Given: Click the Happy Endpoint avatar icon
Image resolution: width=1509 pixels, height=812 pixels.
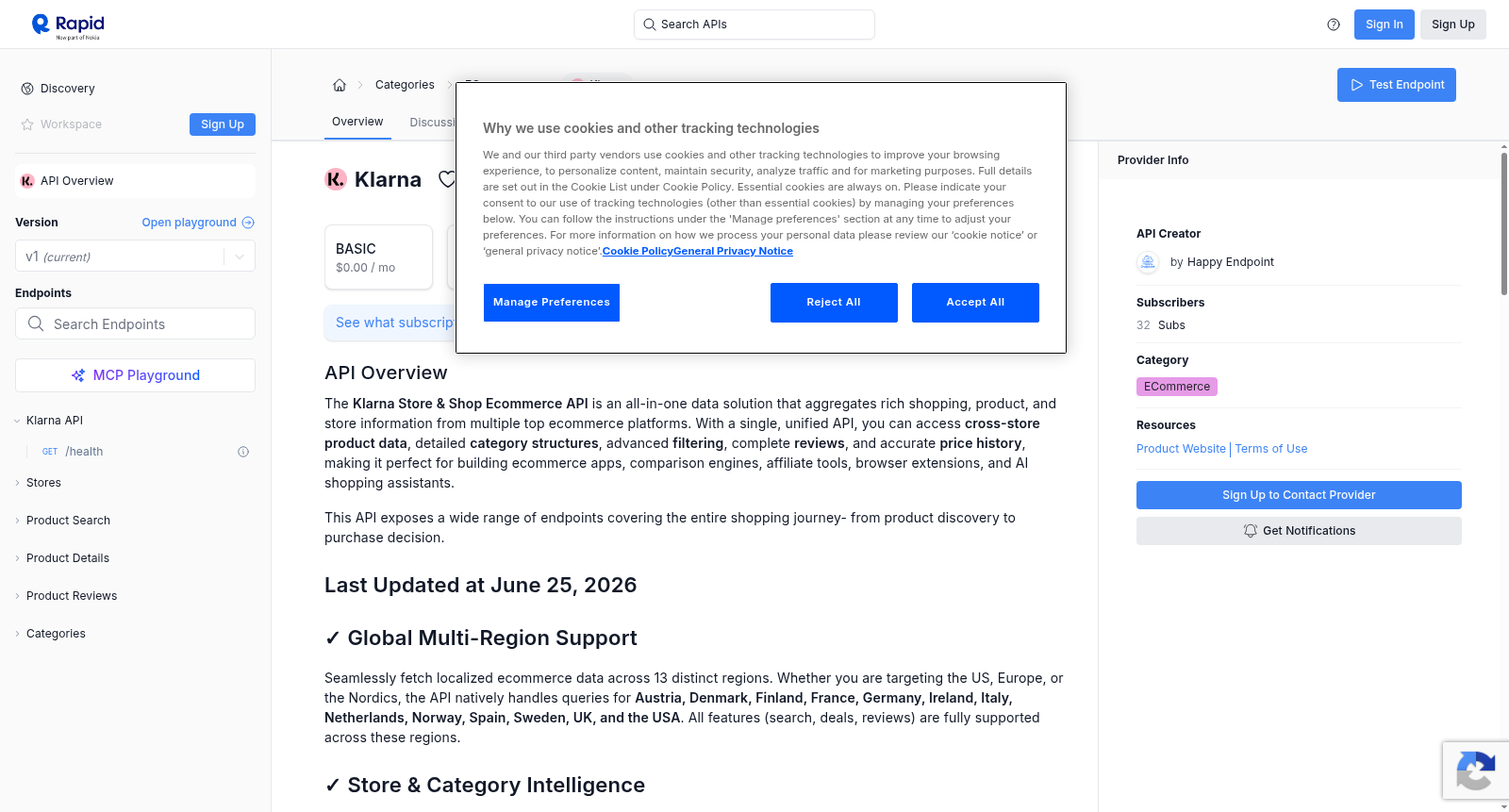Looking at the screenshot, I should (1148, 262).
